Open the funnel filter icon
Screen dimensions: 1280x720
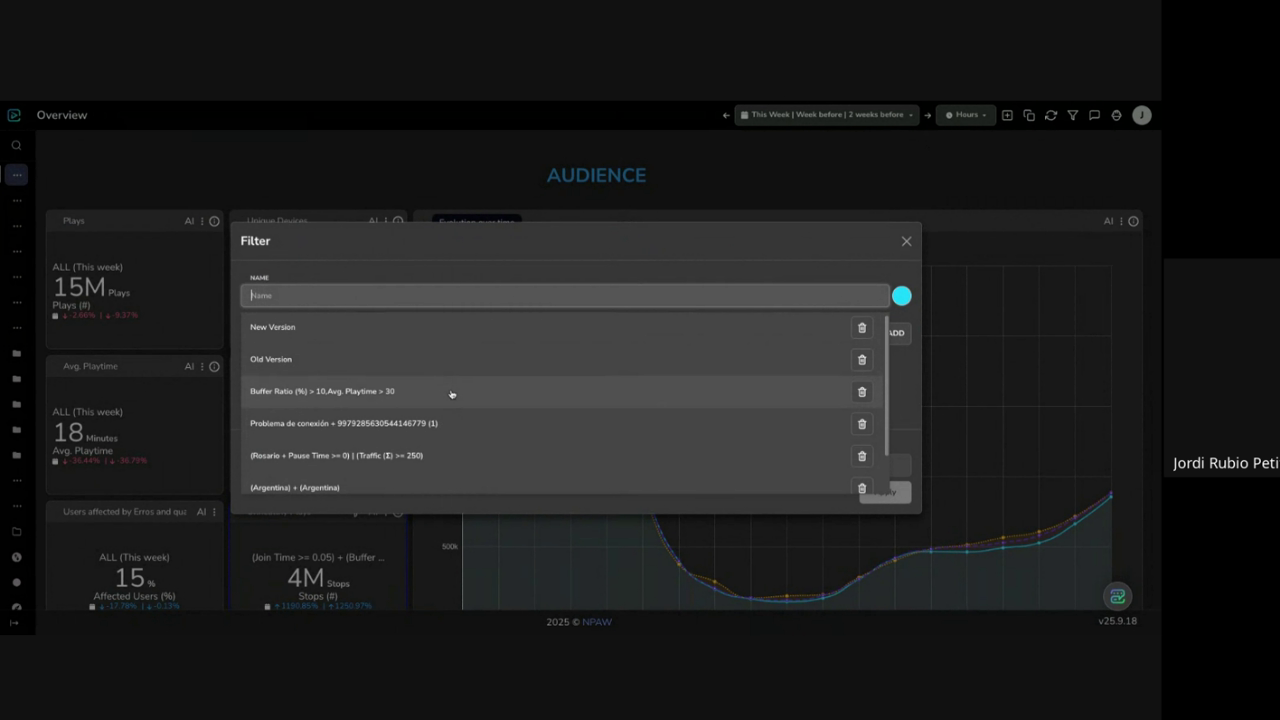[x=1073, y=115]
